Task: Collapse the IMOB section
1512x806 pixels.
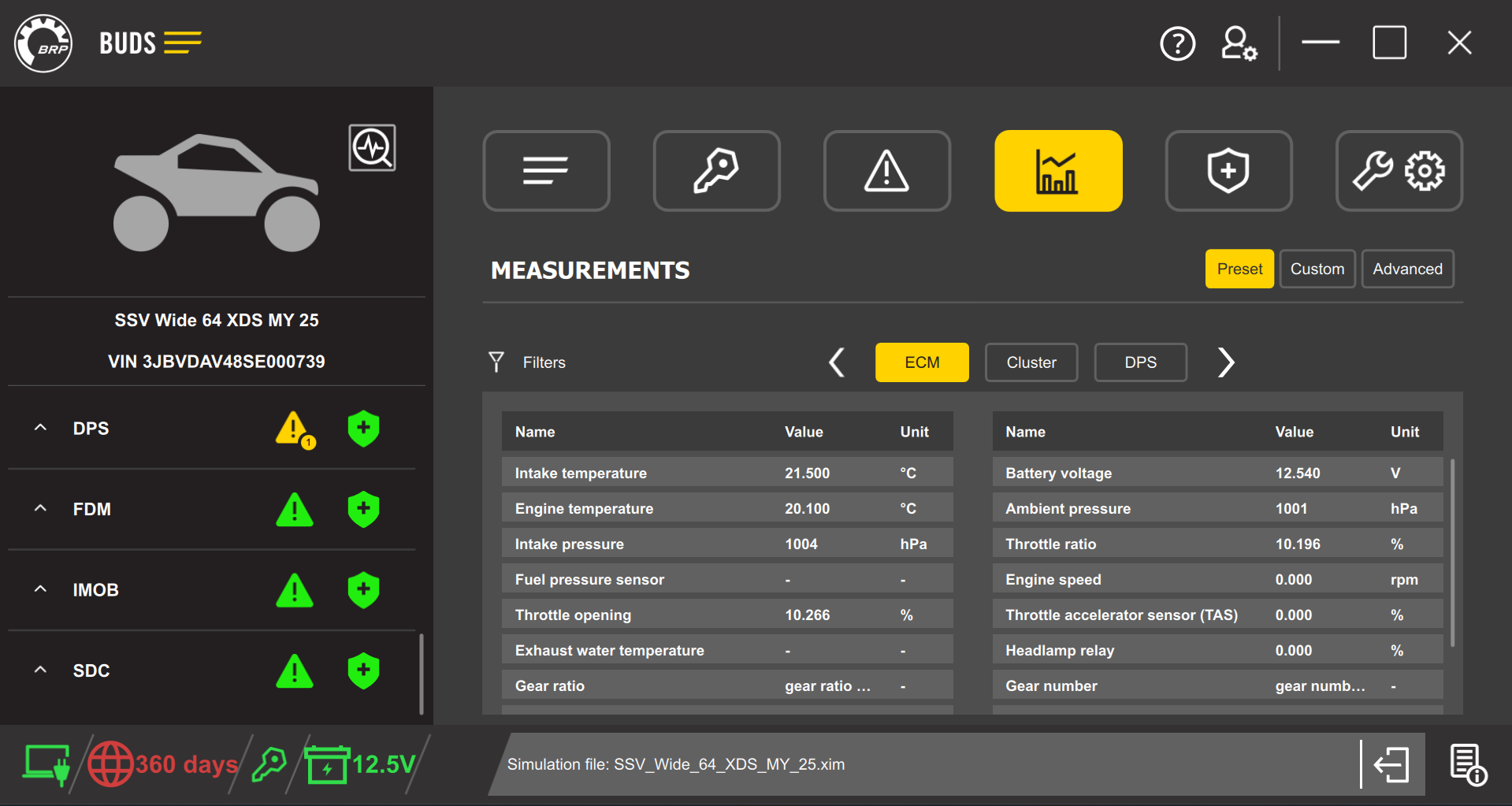Action: point(40,589)
